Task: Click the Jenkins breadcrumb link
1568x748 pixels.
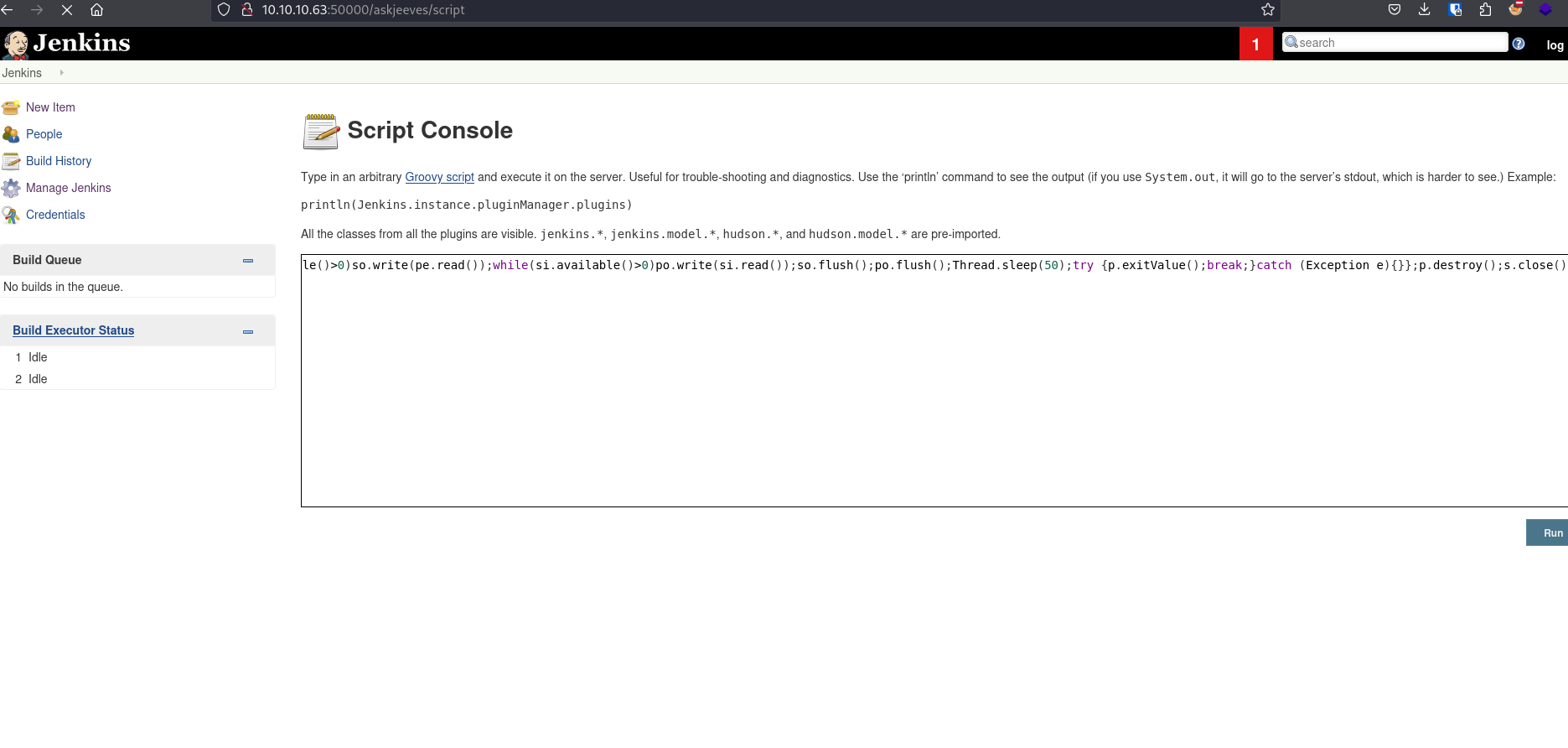Action: point(22,73)
